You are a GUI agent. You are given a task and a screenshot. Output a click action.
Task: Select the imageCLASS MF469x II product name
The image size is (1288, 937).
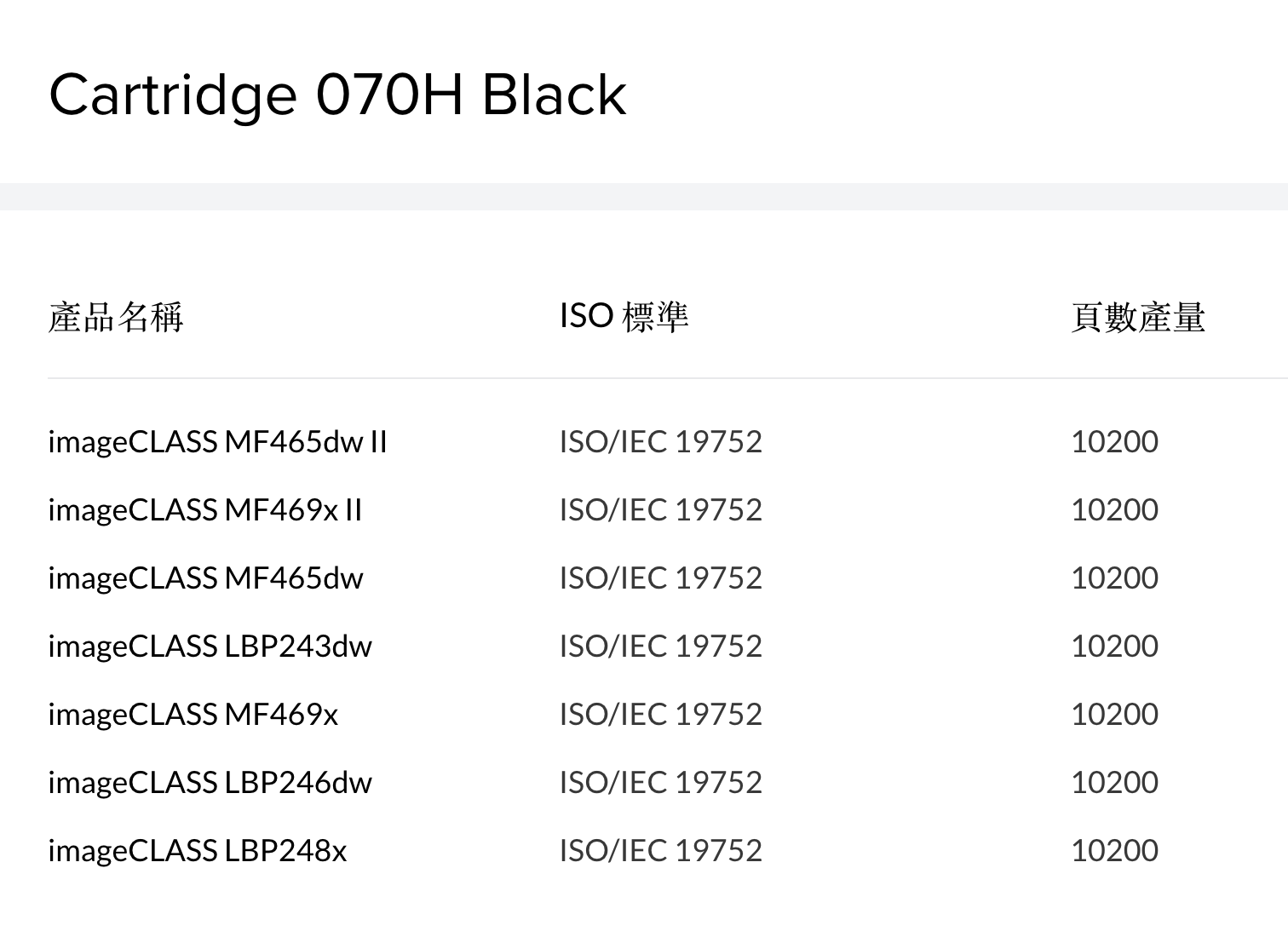(x=204, y=510)
